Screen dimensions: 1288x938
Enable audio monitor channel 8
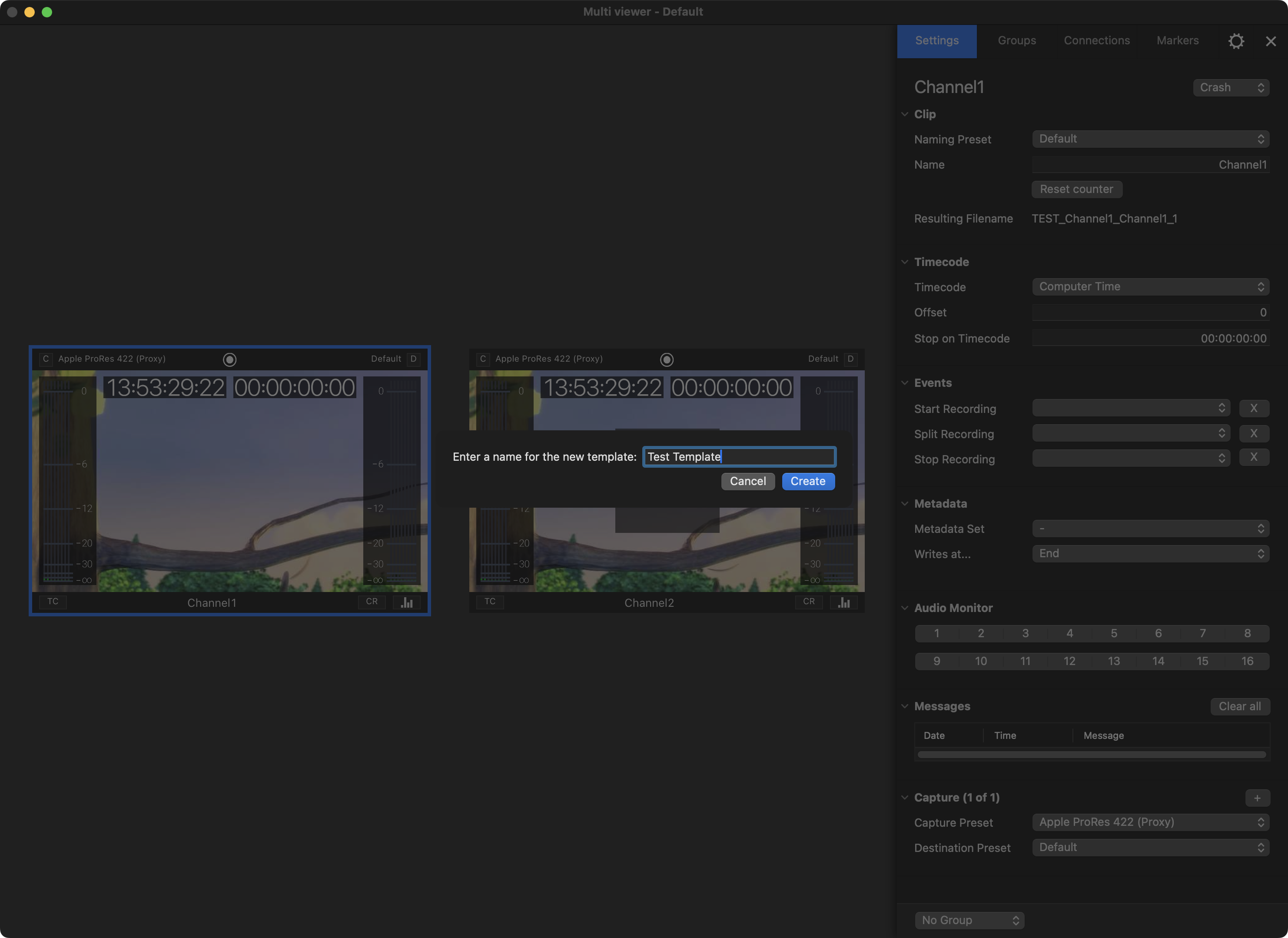click(1247, 633)
